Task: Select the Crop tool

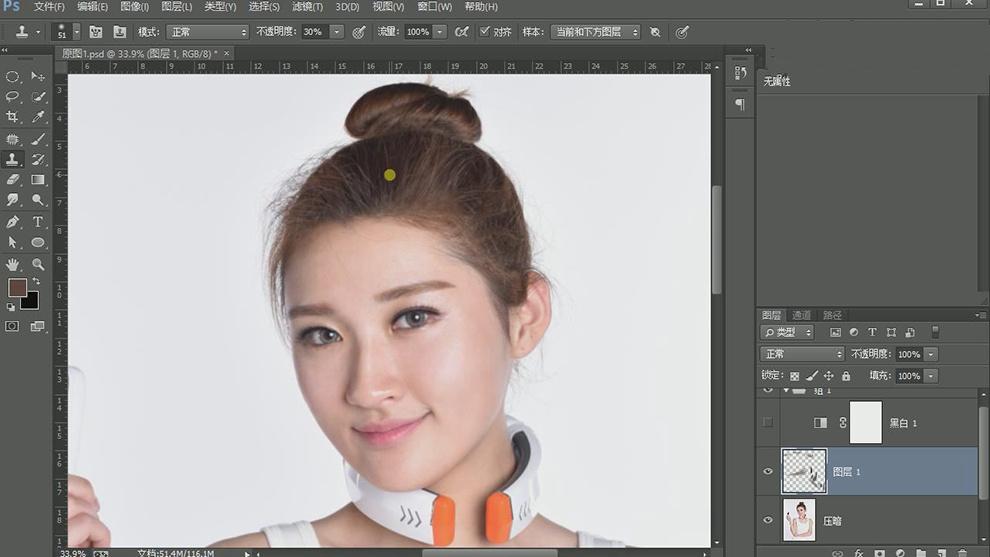Action: pyautogui.click(x=13, y=117)
